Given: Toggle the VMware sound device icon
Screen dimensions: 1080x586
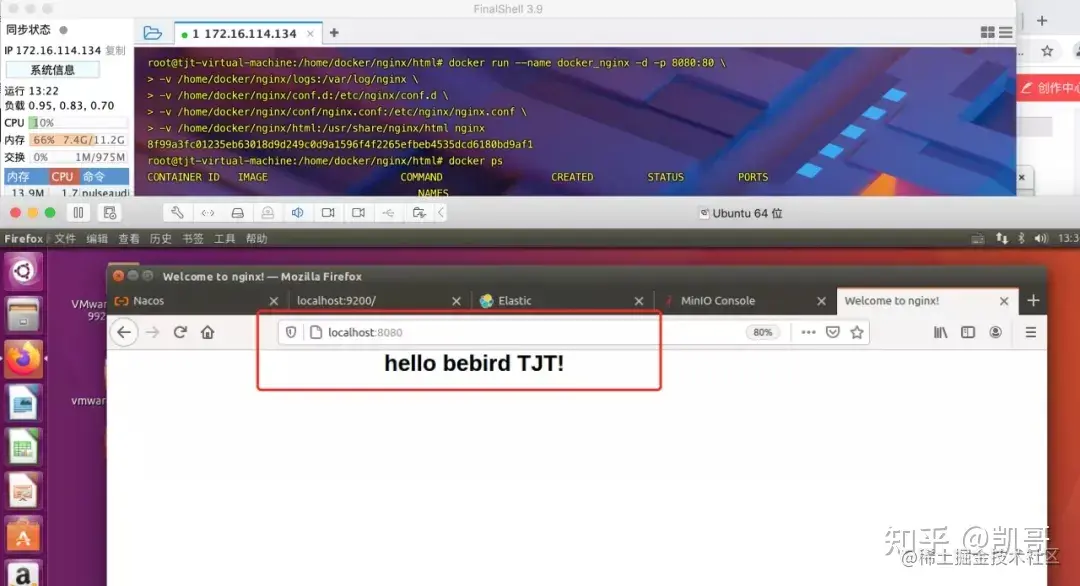Looking at the screenshot, I should (298, 213).
